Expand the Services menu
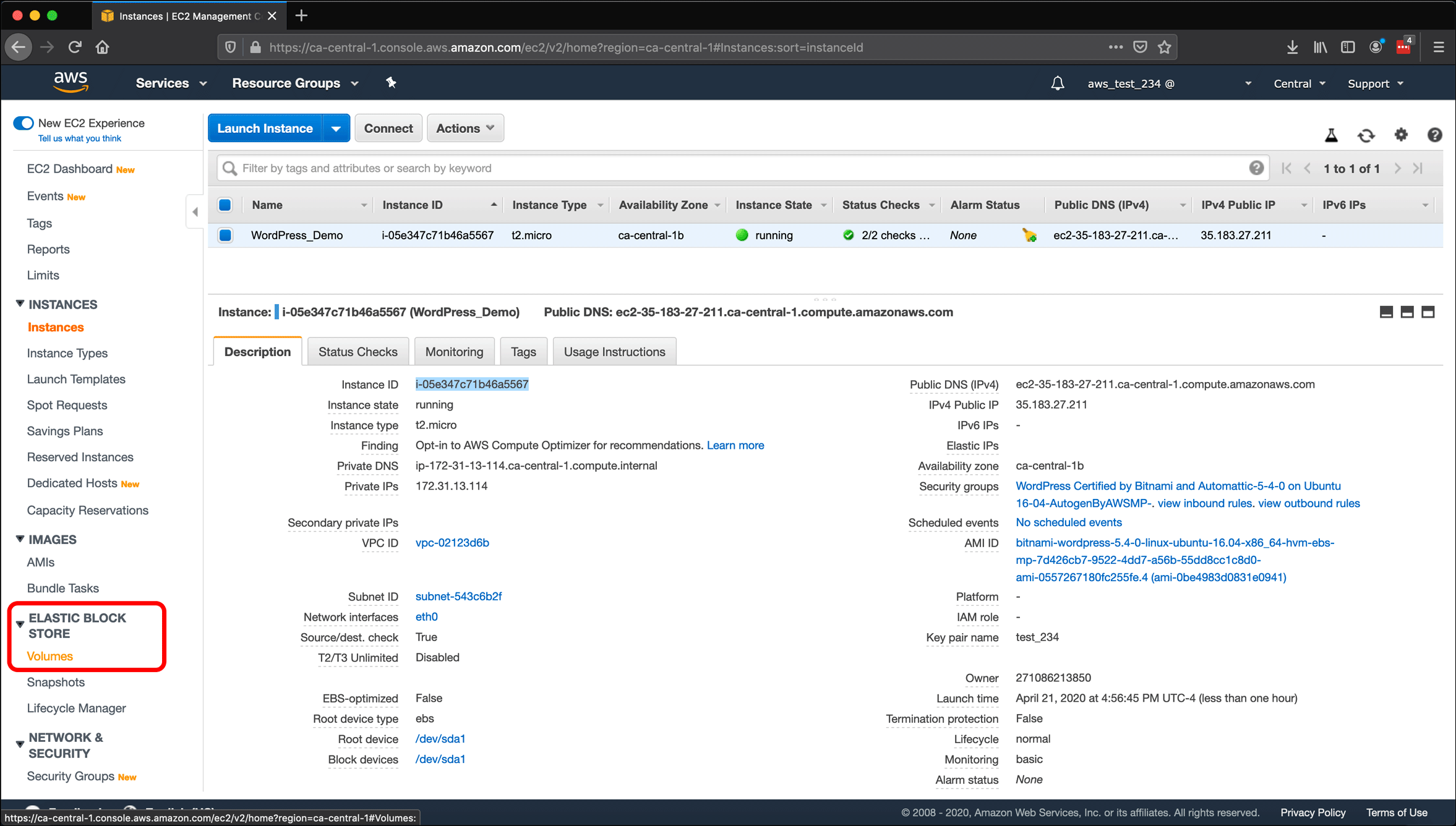The image size is (1456, 826). 171,83
